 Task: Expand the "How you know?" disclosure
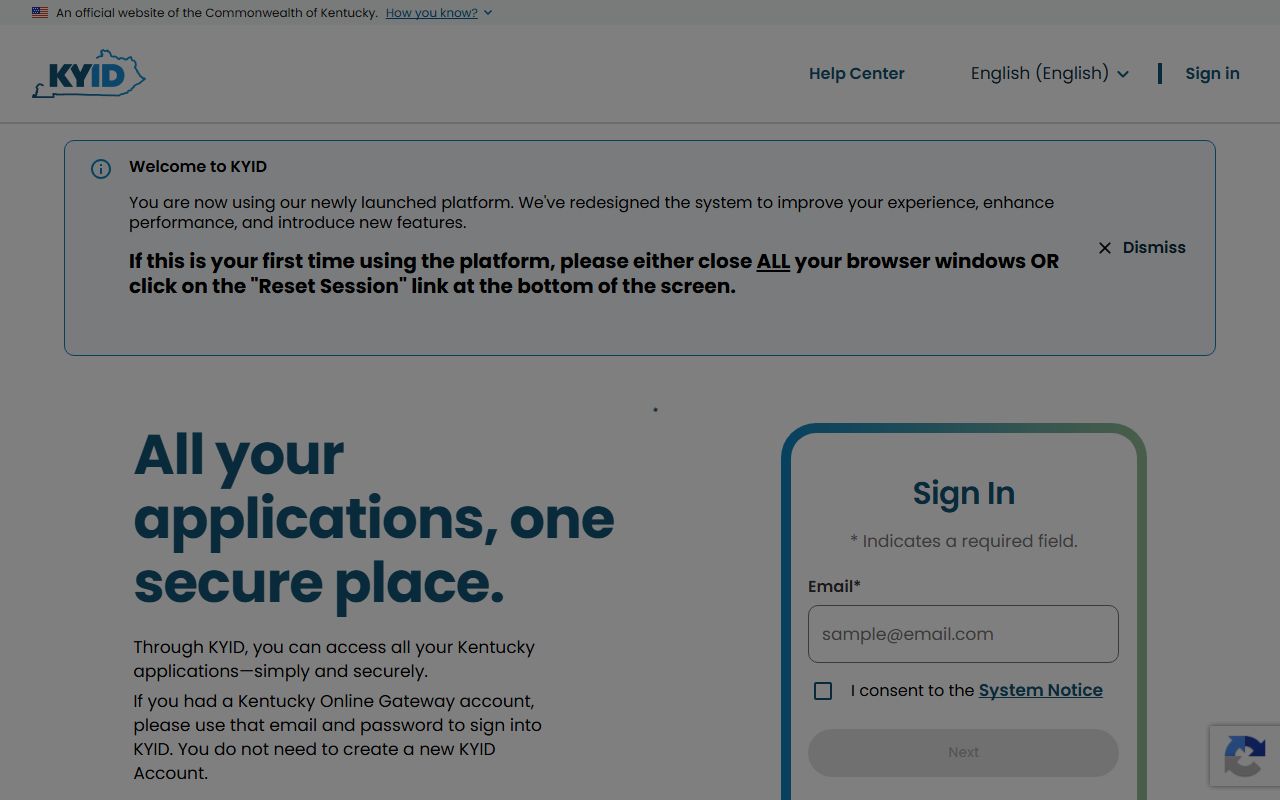click(x=439, y=13)
